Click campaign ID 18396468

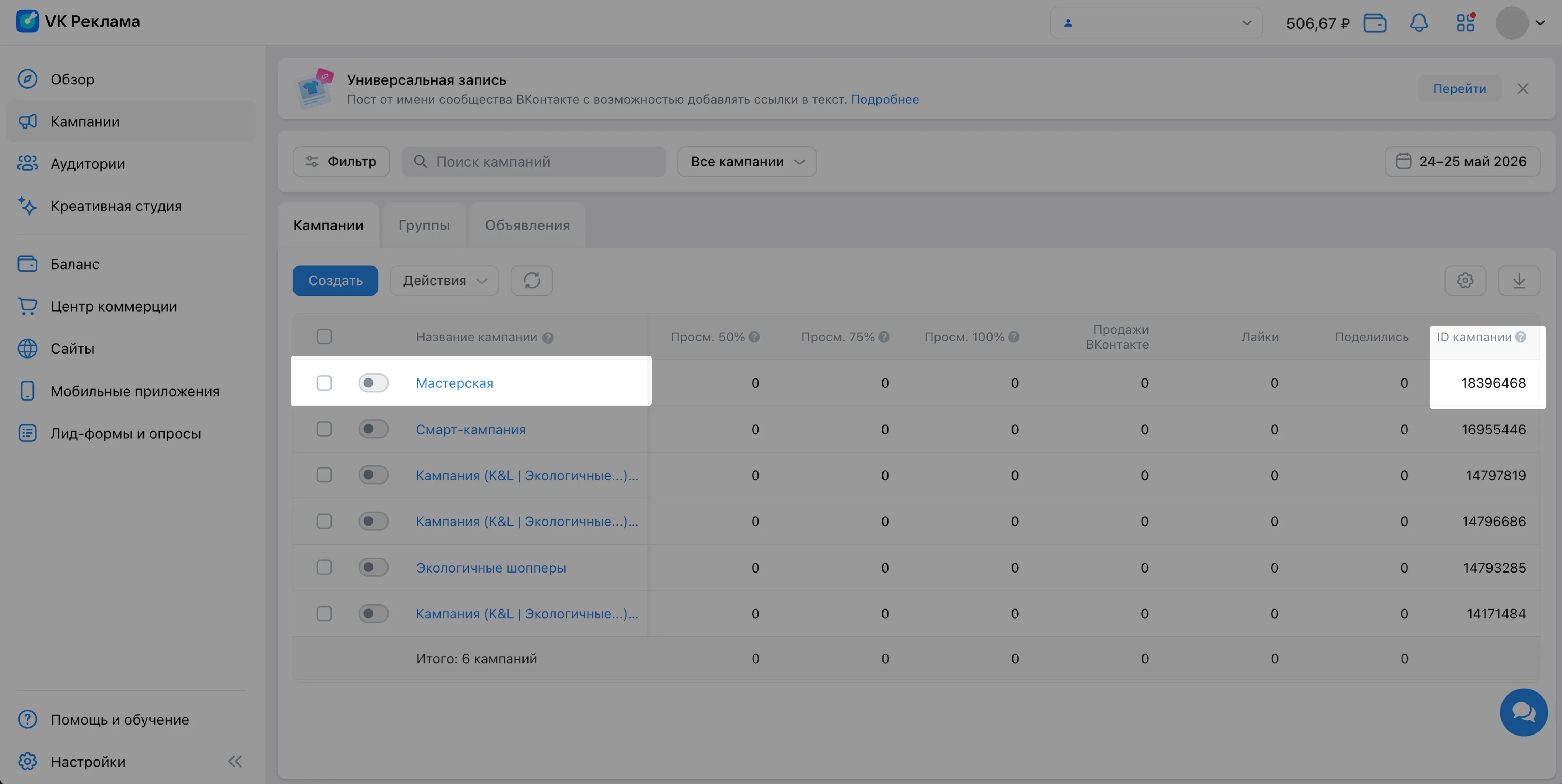coord(1493,383)
